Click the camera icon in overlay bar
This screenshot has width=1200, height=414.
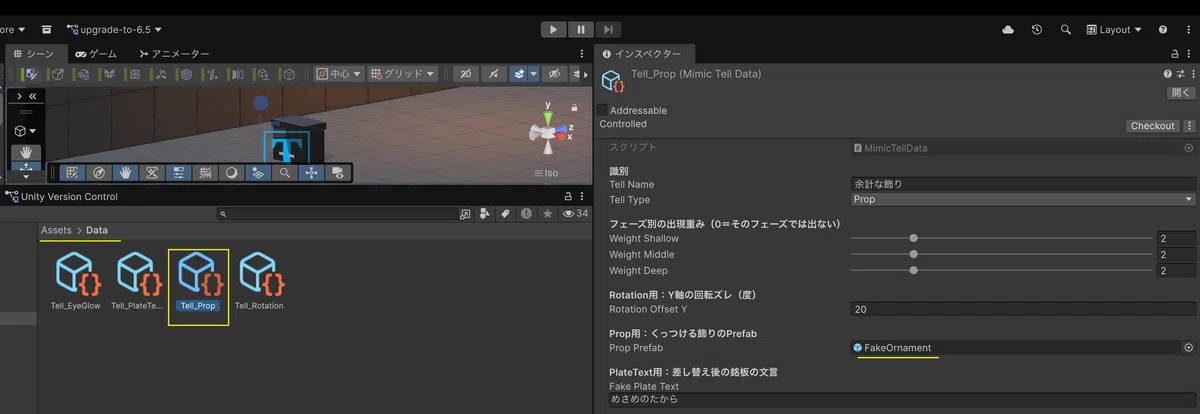pyautogui.click(x=338, y=173)
